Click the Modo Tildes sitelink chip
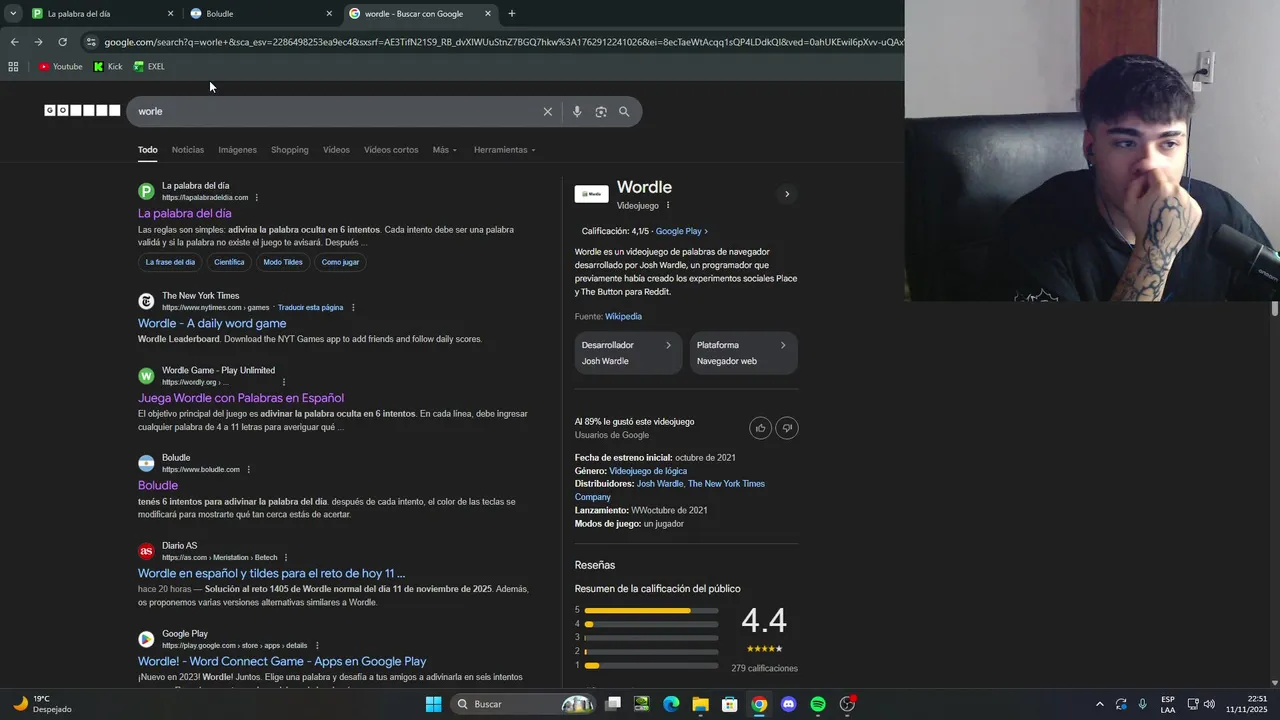The height and width of the screenshot is (720, 1280). point(283,262)
